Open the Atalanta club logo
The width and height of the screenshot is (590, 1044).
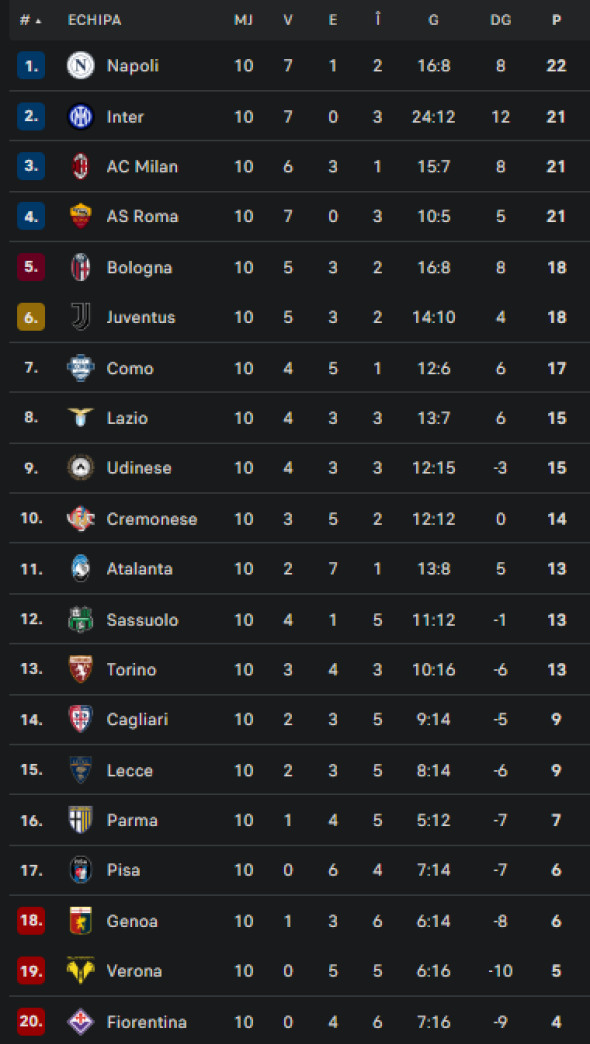pyautogui.click(x=82, y=568)
